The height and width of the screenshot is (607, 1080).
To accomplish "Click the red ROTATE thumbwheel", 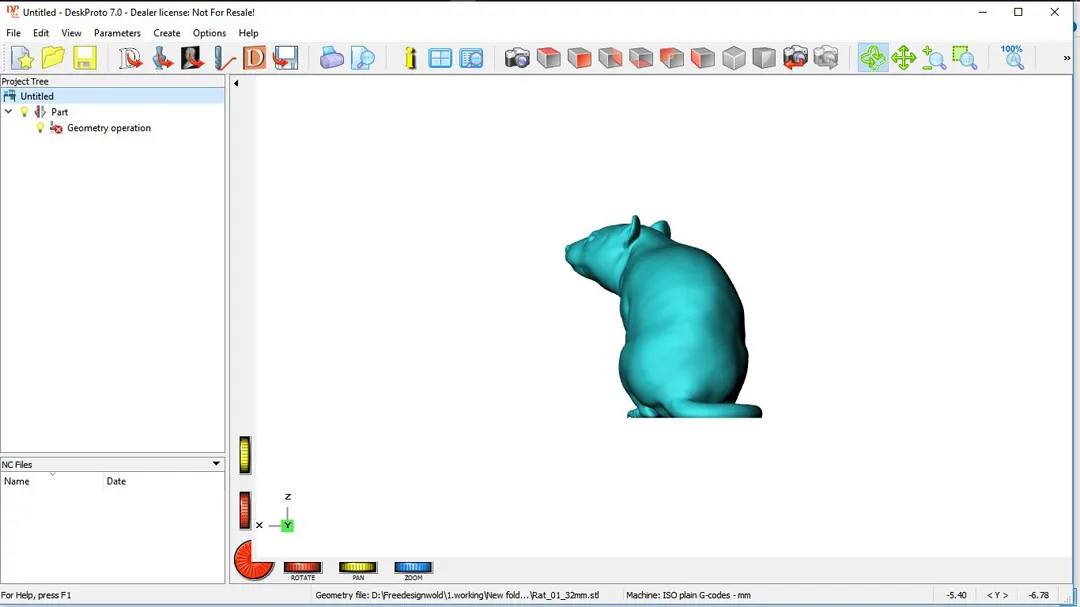I will (302, 567).
